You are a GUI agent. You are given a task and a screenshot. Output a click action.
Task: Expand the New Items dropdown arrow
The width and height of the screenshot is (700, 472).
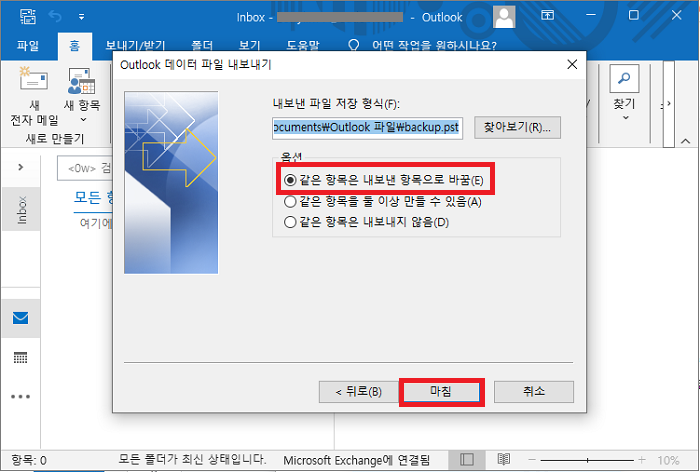[x=83, y=120]
